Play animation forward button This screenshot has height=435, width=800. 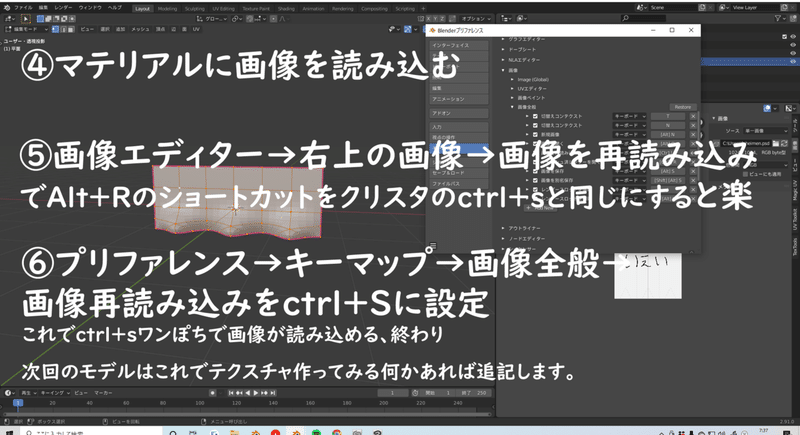256,393
